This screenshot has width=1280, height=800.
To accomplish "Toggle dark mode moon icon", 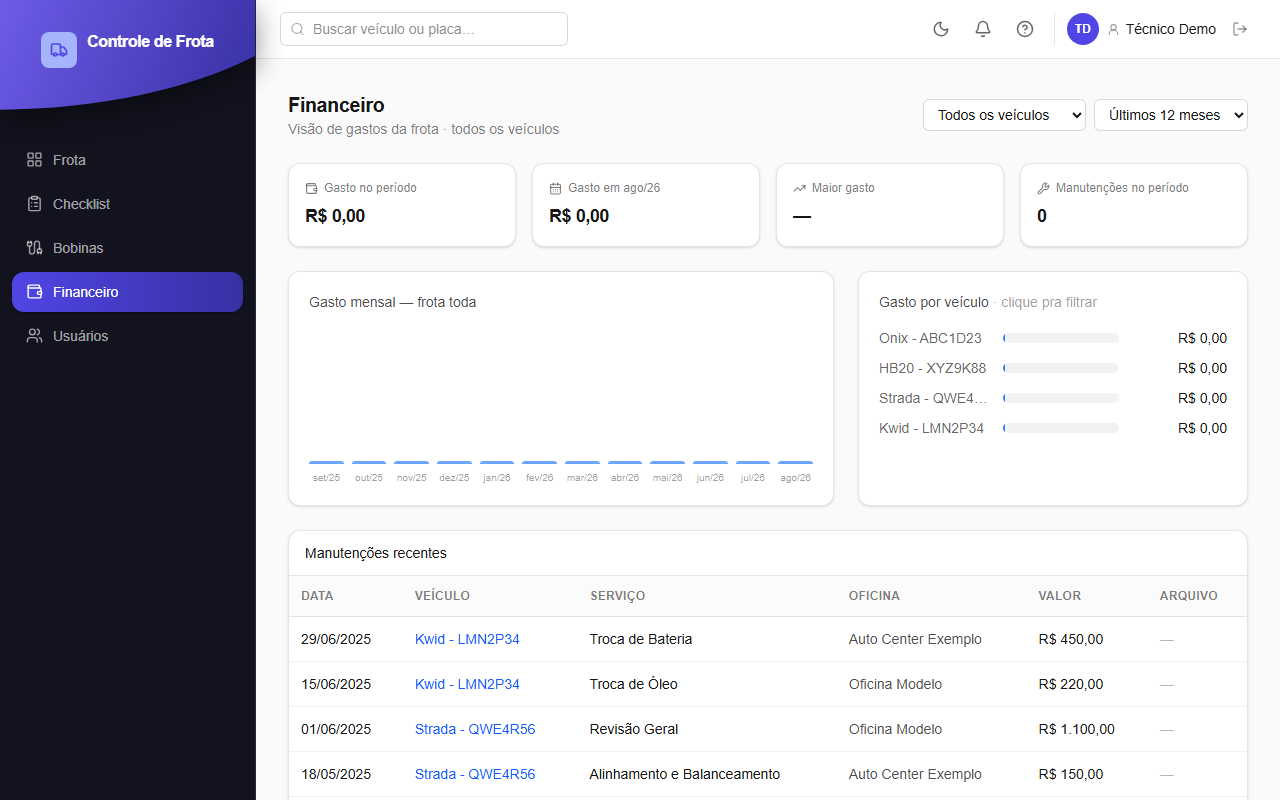I will (941, 29).
